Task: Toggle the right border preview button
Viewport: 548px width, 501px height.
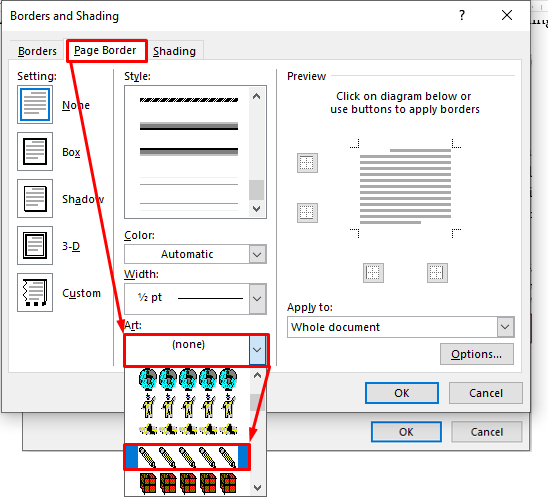Action: click(x=437, y=273)
